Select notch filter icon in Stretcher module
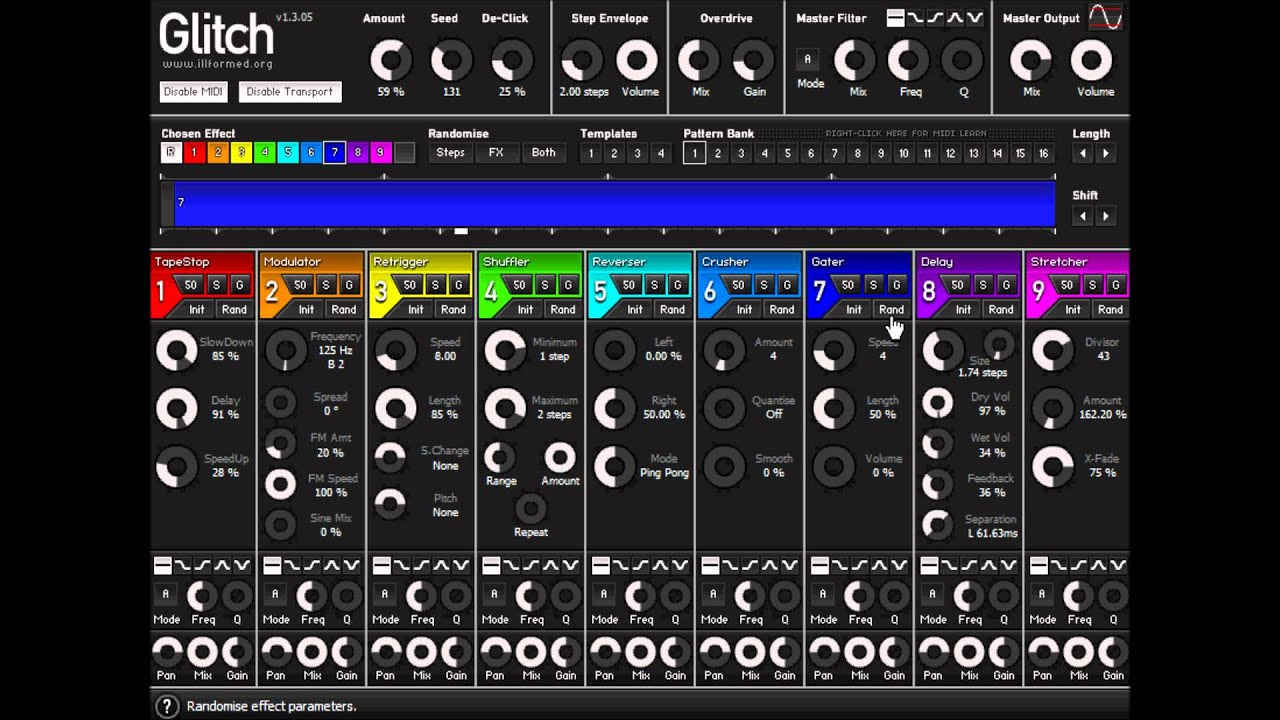1280x720 pixels. 1119,566
